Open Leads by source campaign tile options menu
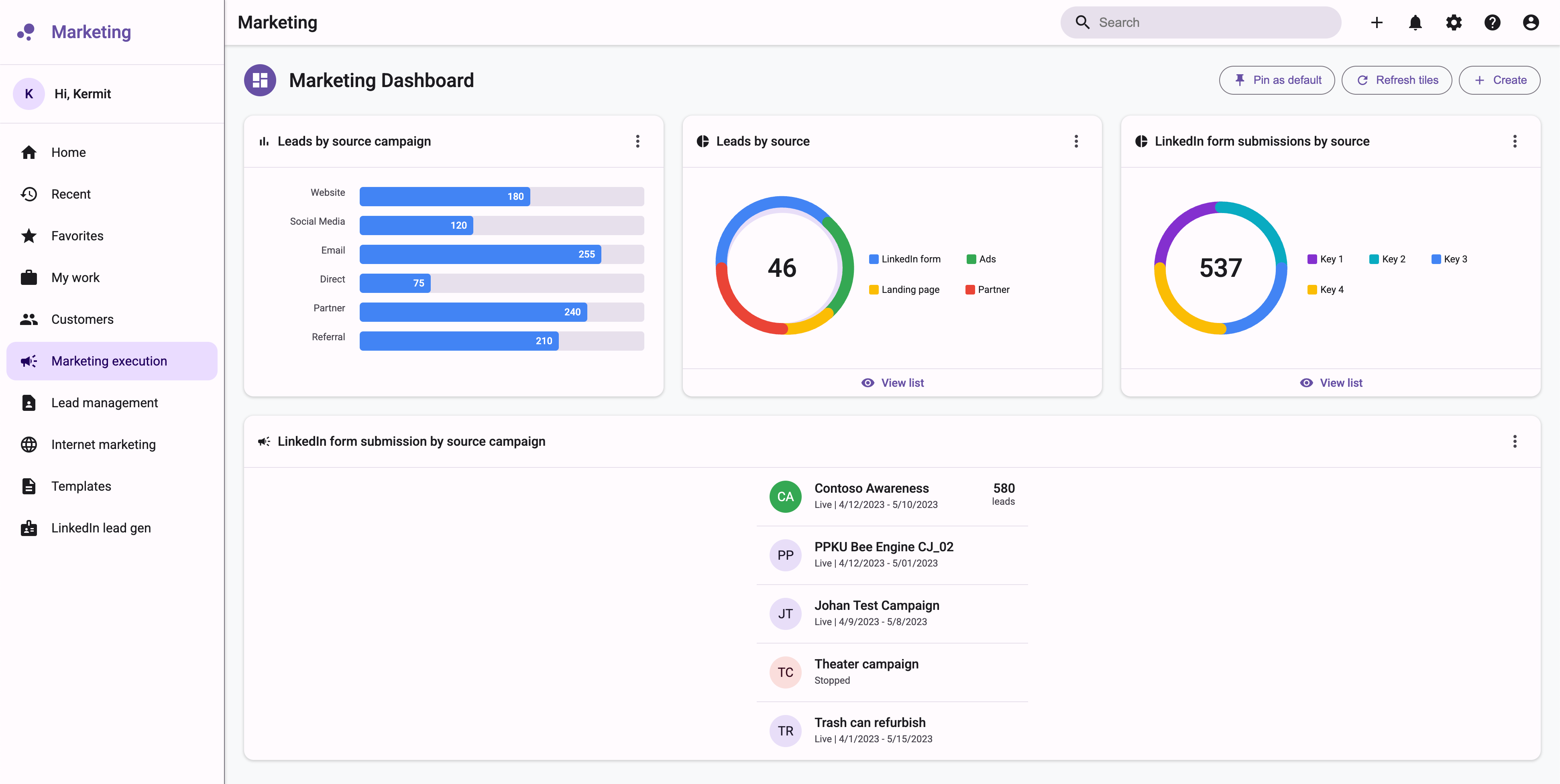Viewport: 1560px width, 784px height. click(637, 141)
